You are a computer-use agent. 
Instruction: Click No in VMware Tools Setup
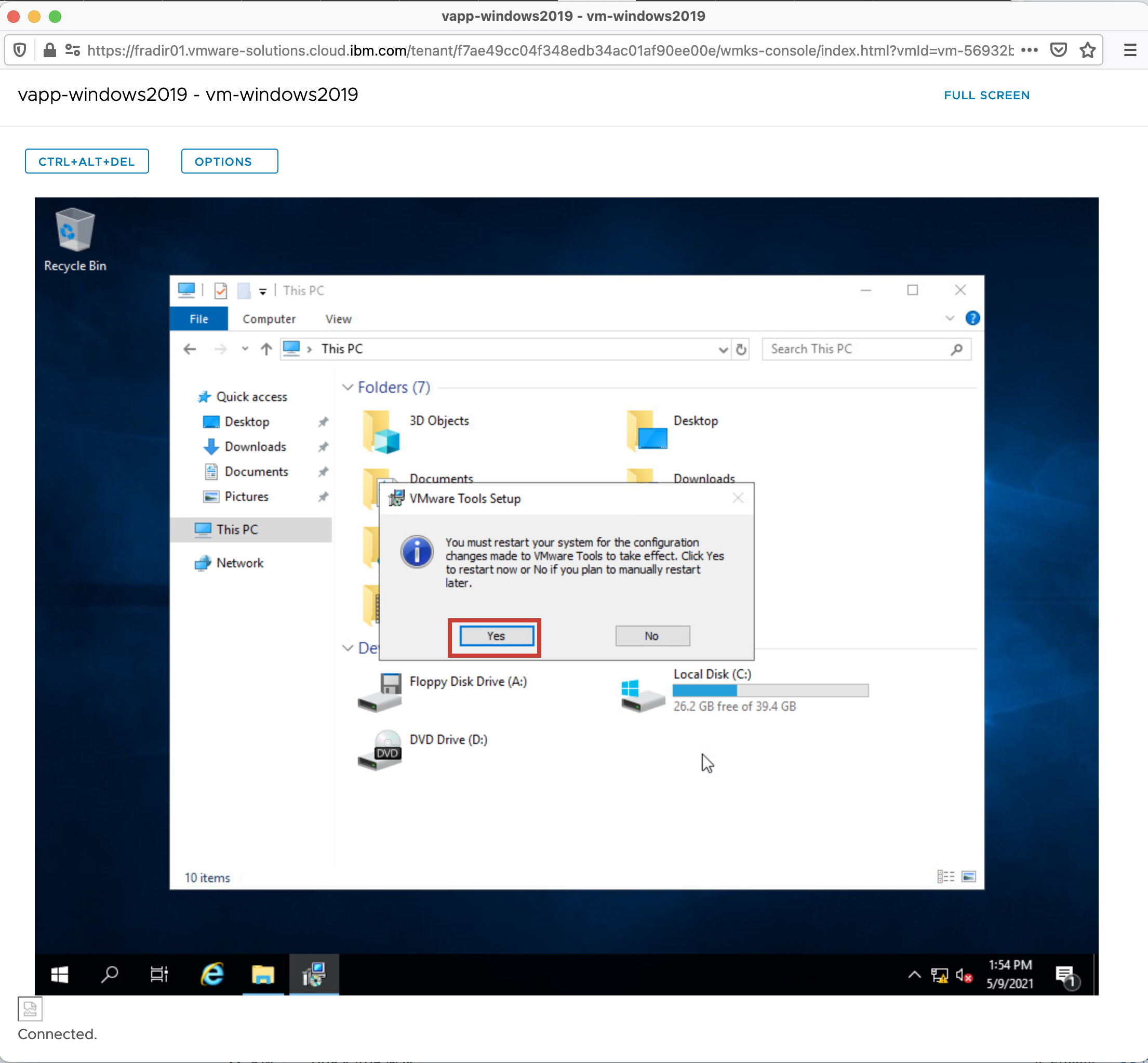click(x=651, y=635)
